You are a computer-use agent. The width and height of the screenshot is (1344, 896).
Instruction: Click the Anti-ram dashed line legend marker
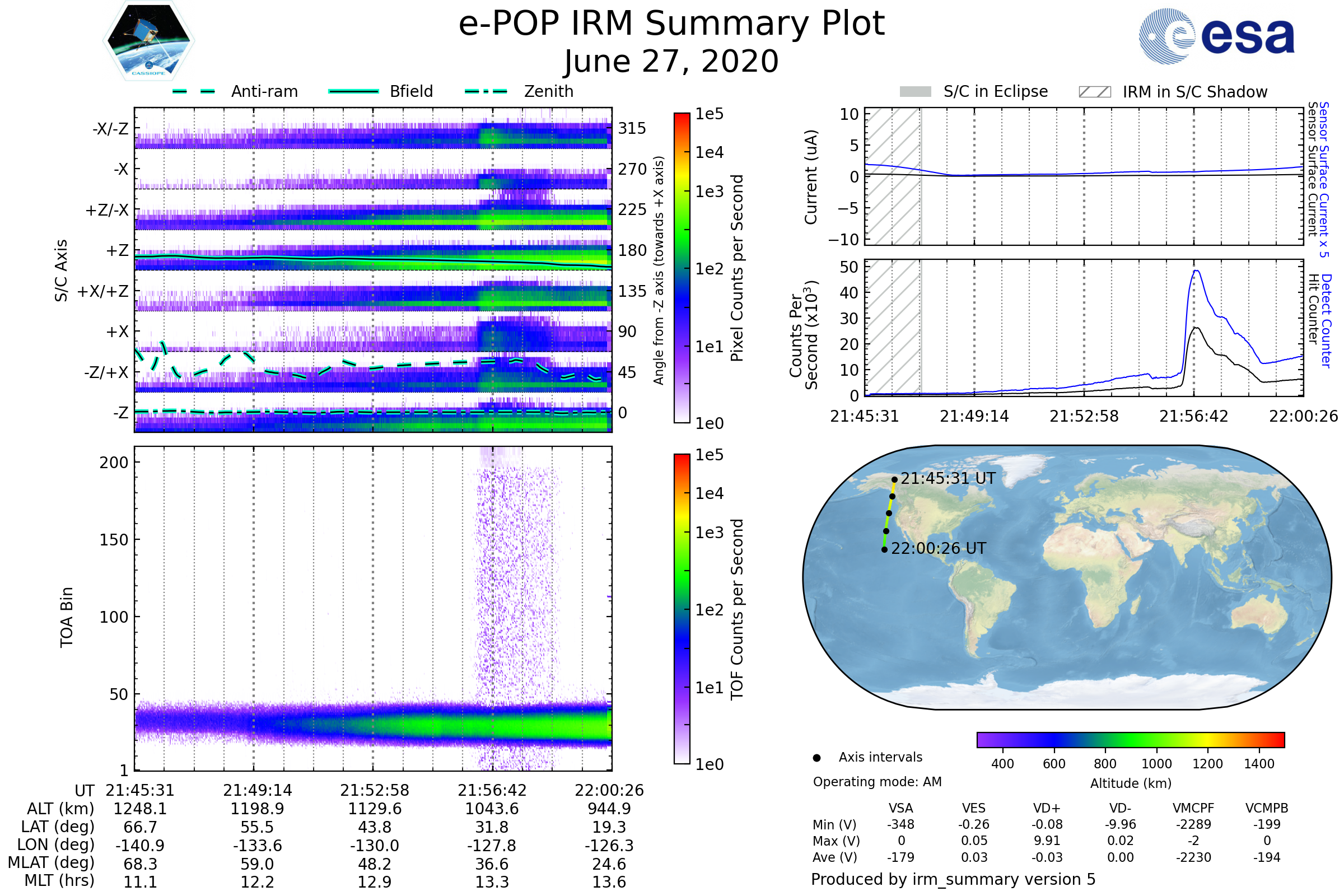click(x=194, y=91)
